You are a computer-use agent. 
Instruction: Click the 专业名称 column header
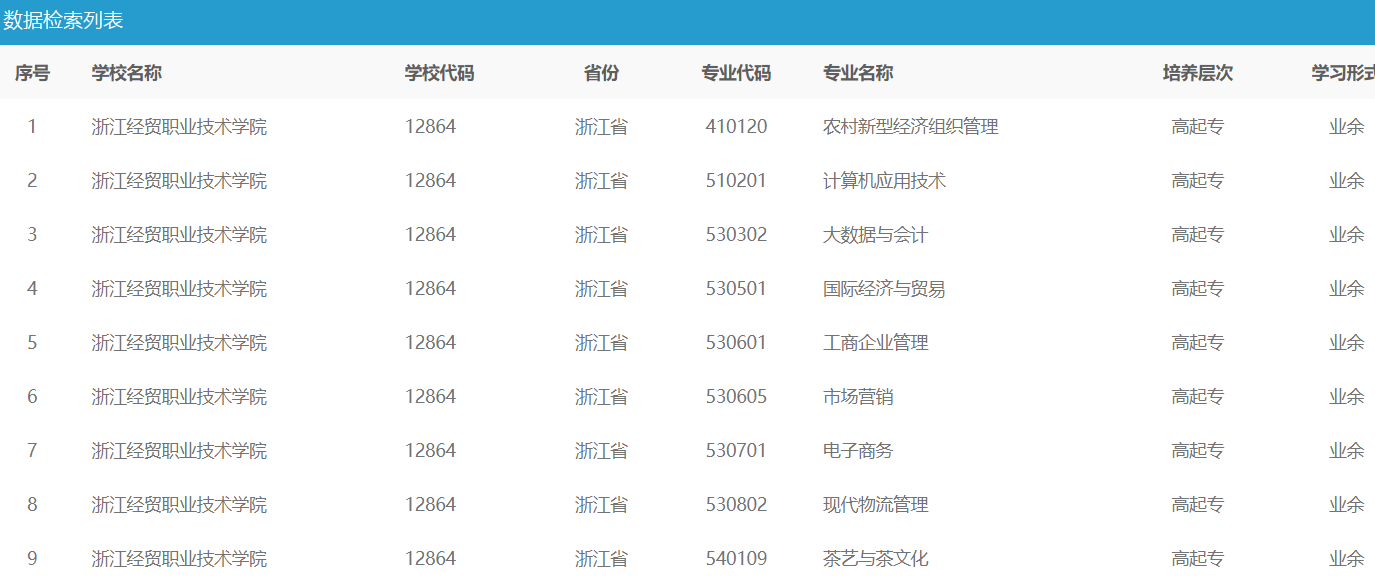(858, 73)
